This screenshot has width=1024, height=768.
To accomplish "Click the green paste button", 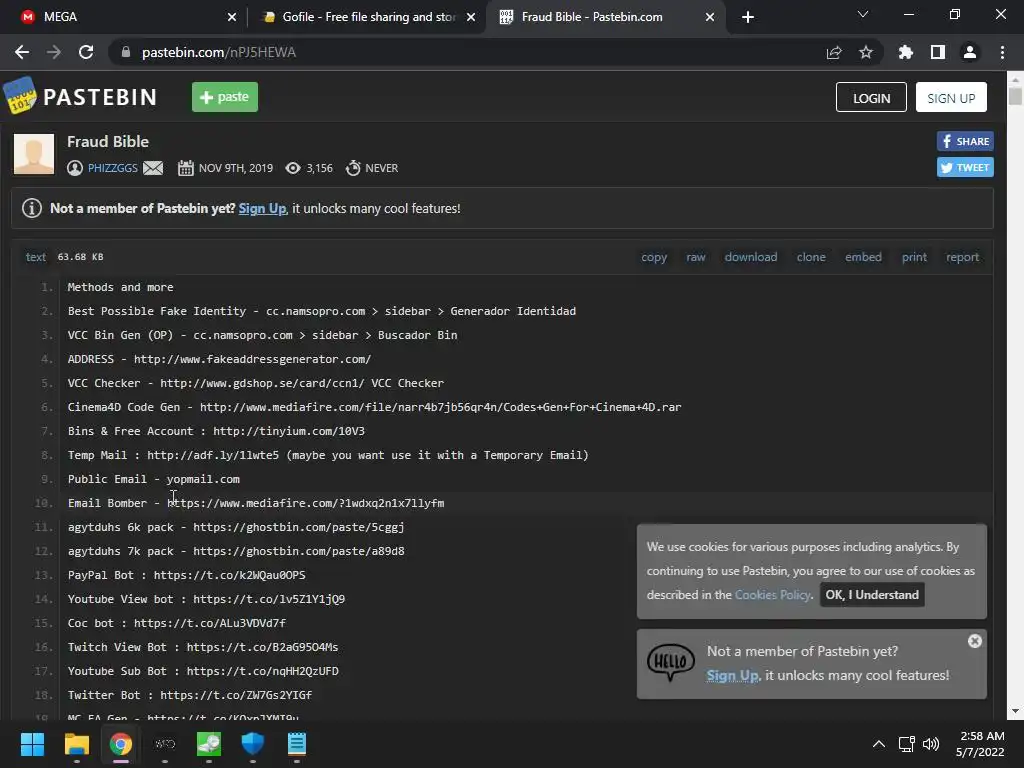I will coord(225,97).
